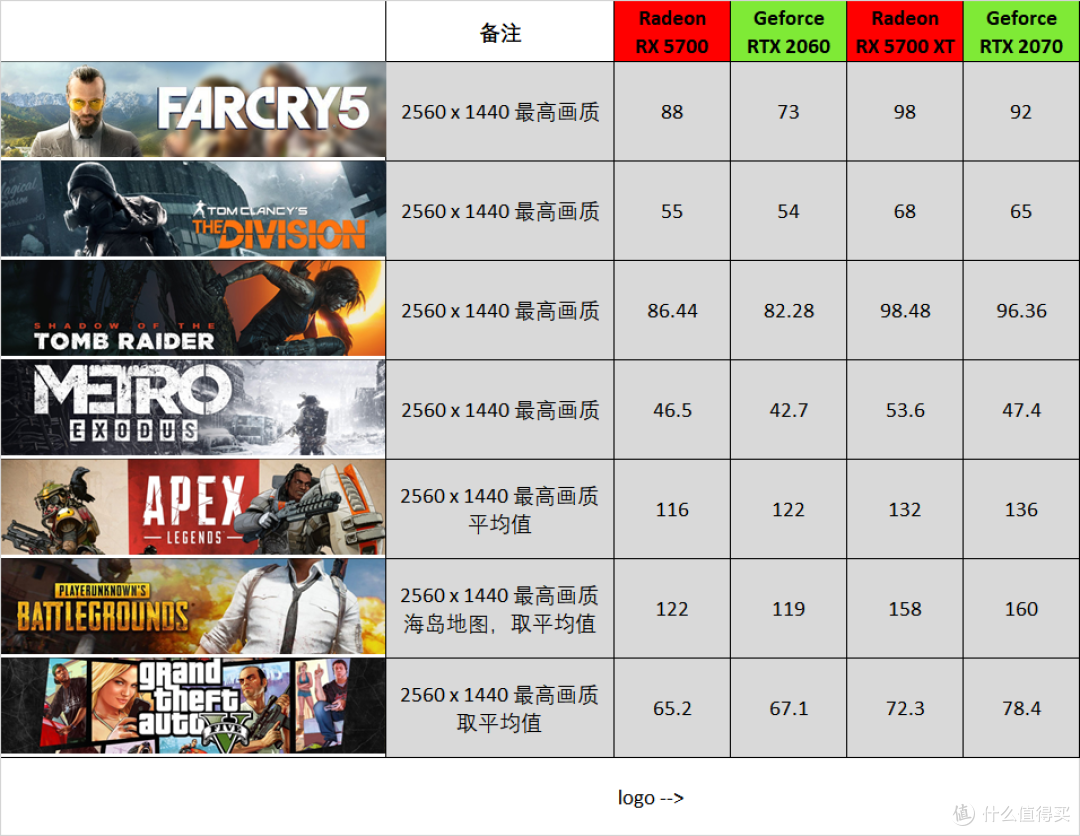
Task: Select PUBG RX 5700 value 122
Action: click(672, 608)
